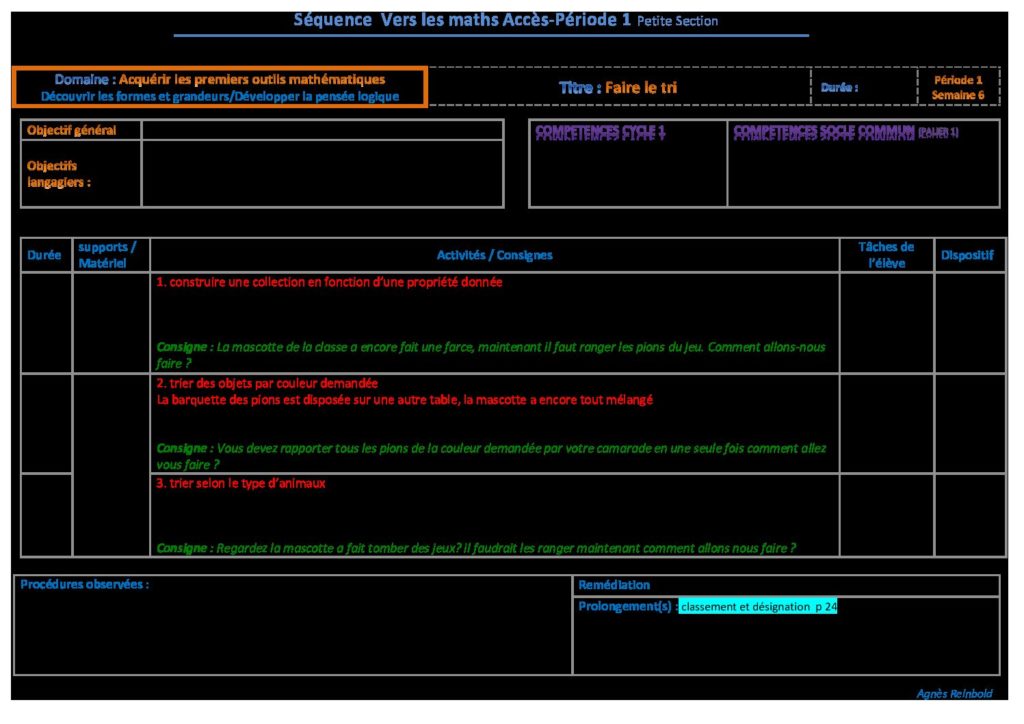The height and width of the screenshot is (724, 1024).
Task: Click the empty field beside 'Objectif général'
Action: [322, 130]
